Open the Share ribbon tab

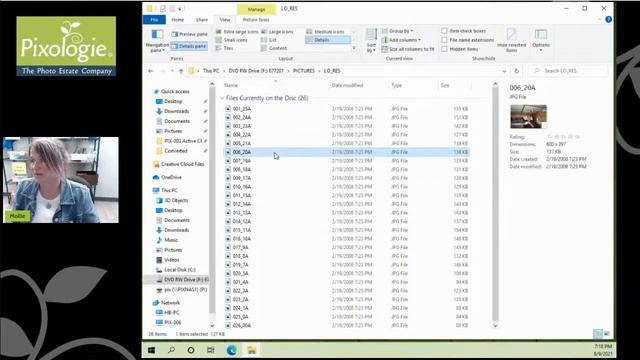pyautogui.click(x=202, y=20)
